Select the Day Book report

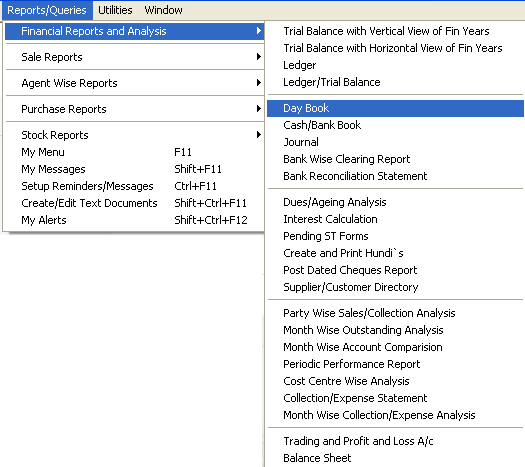click(x=395, y=108)
